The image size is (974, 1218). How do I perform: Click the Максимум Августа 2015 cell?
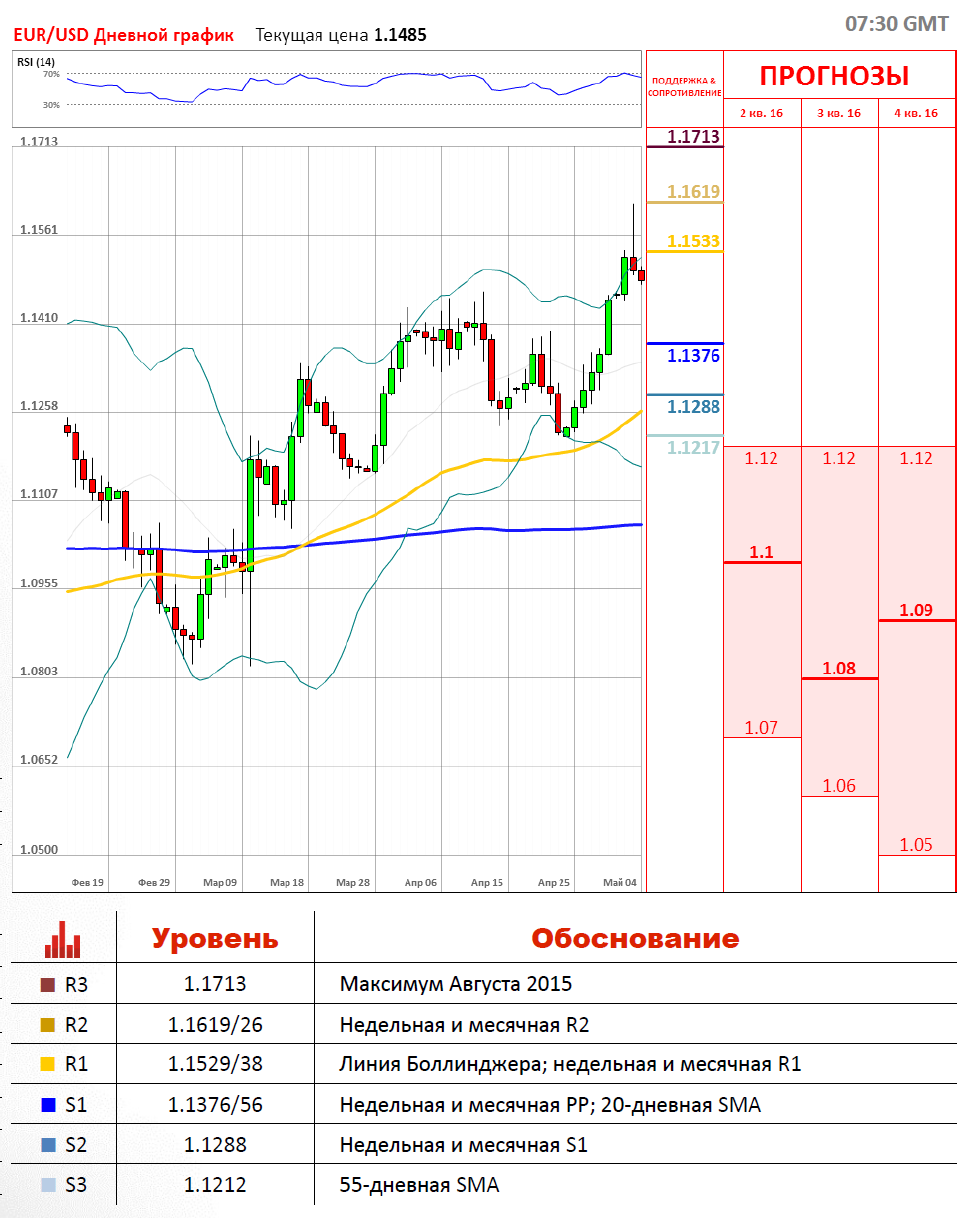click(x=456, y=984)
